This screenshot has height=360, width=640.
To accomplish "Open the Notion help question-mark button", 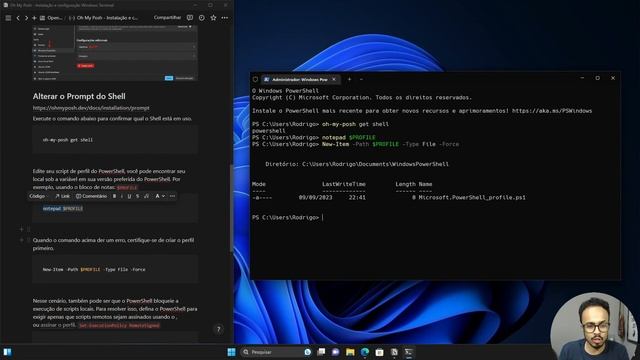I will tap(218, 329).
